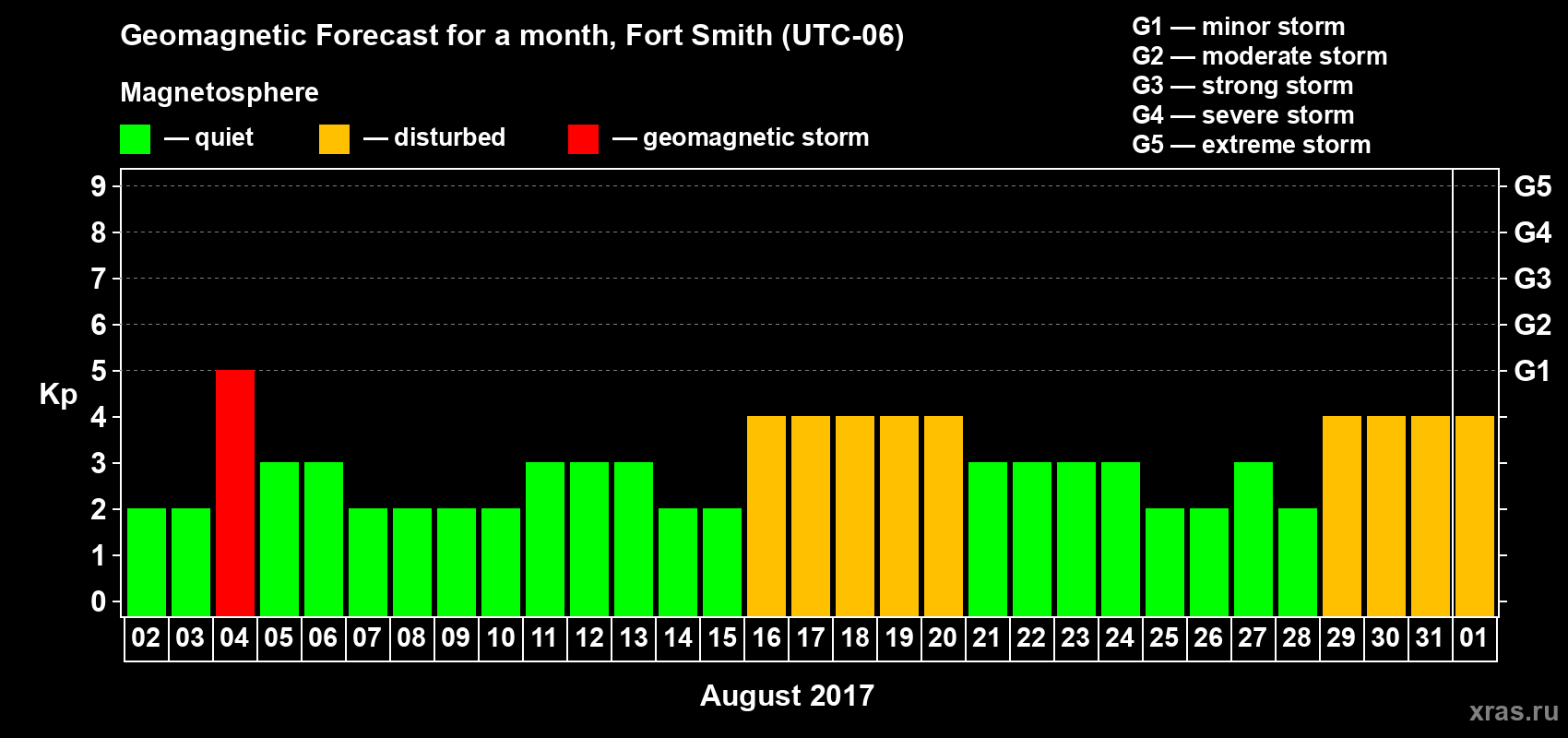Click the green quiet legend swatch
This screenshot has height=738, width=1568.
tap(135, 139)
